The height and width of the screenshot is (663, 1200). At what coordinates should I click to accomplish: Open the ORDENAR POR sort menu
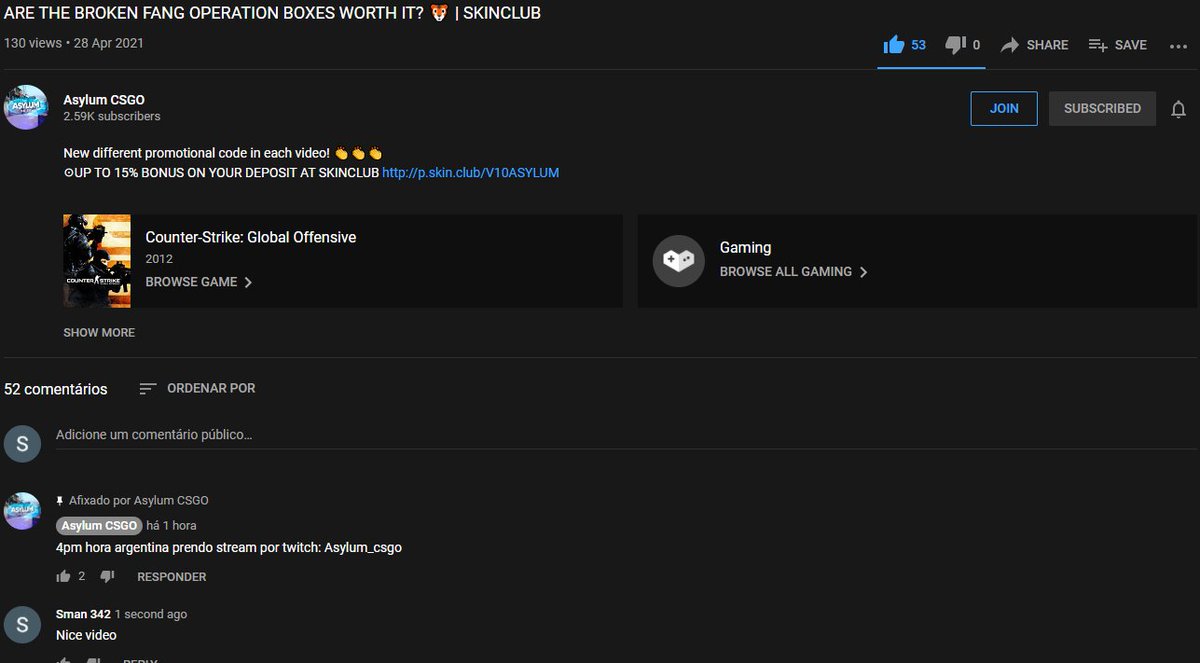(x=197, y=388)
